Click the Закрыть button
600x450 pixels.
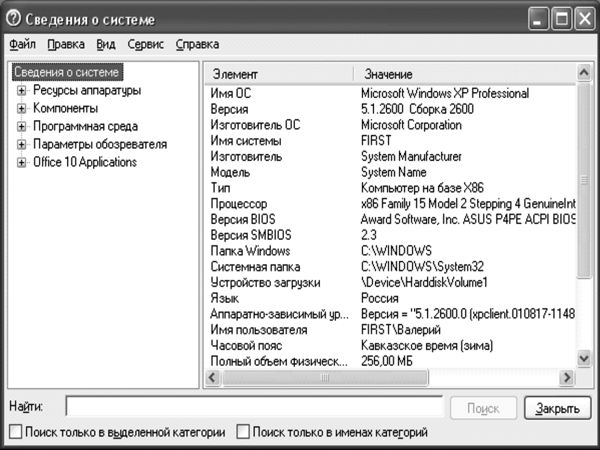(x=558, y=408)
